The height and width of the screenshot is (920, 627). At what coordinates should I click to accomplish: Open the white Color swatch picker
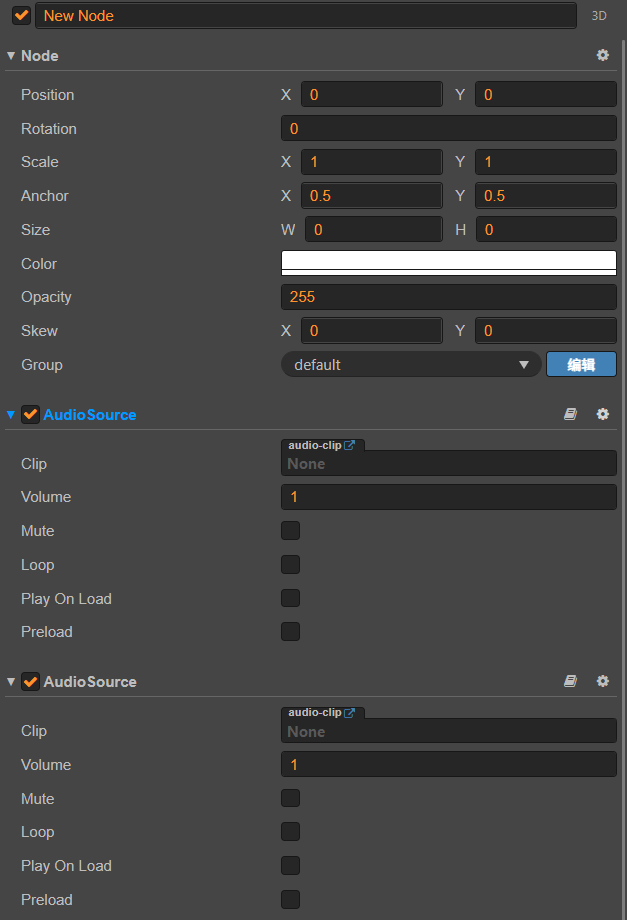point(448,263)
